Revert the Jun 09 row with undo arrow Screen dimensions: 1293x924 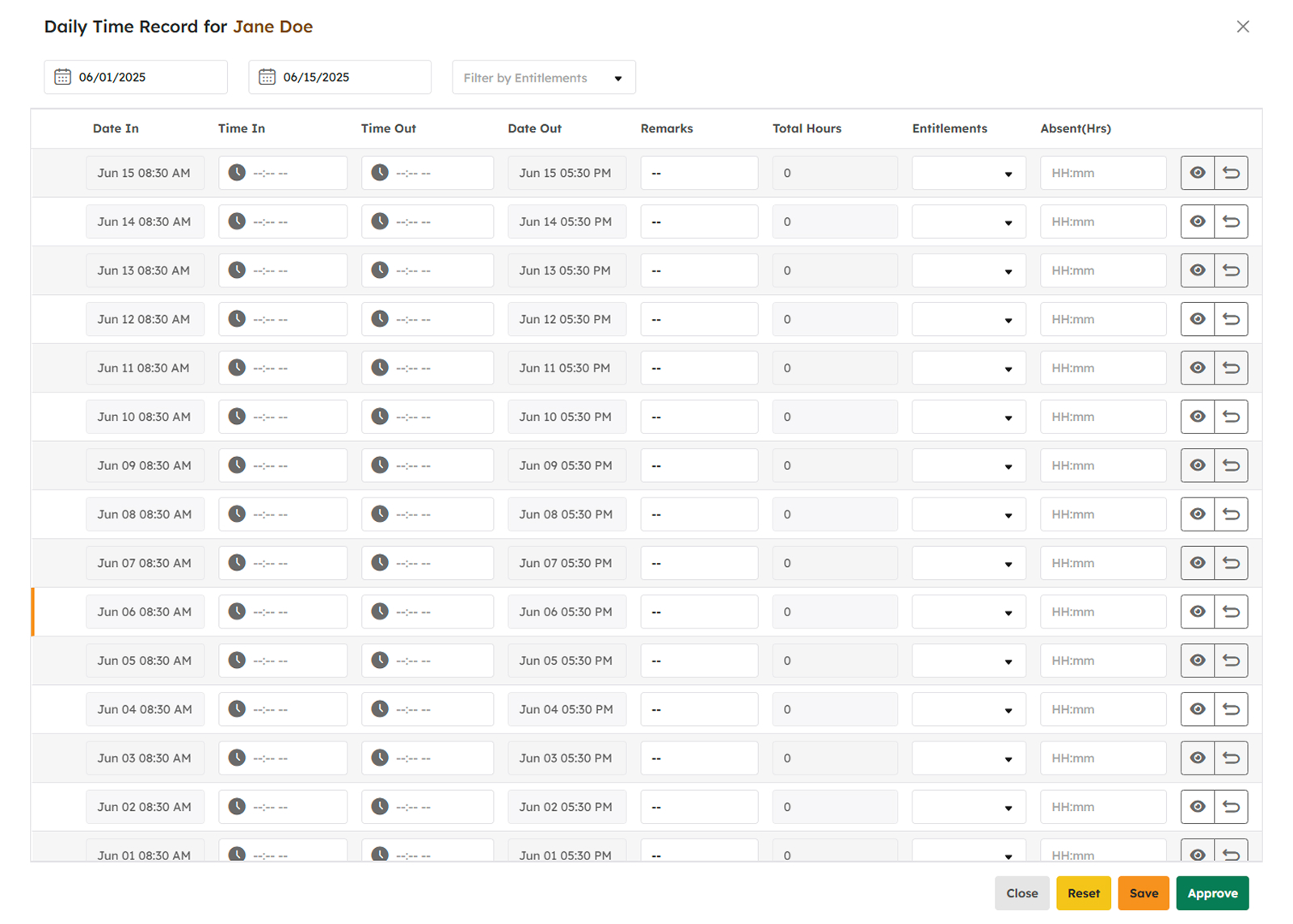point(1231,465)
